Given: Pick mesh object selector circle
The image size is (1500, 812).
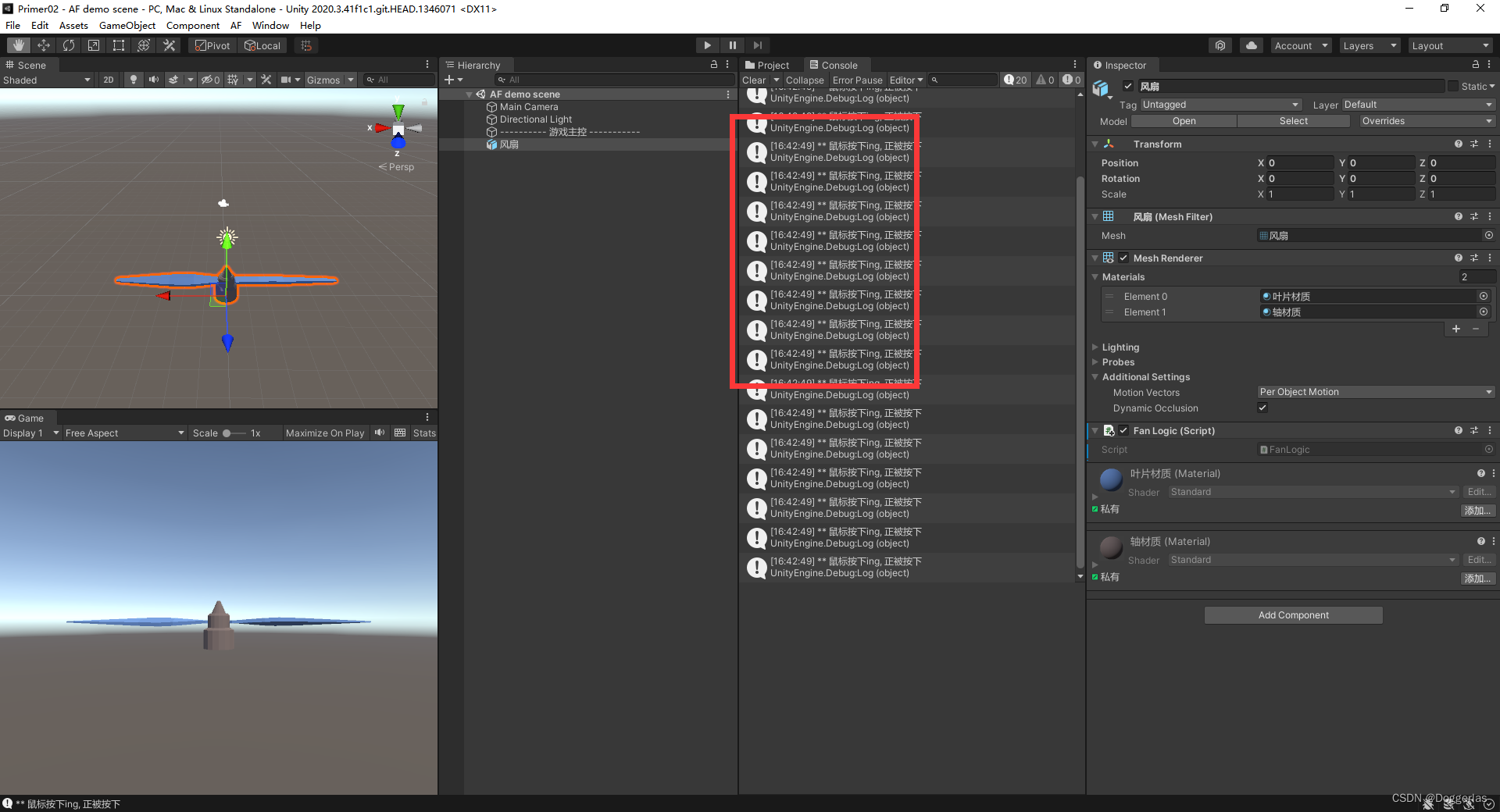Looking at the screenshot, I should coord(1489,235).
